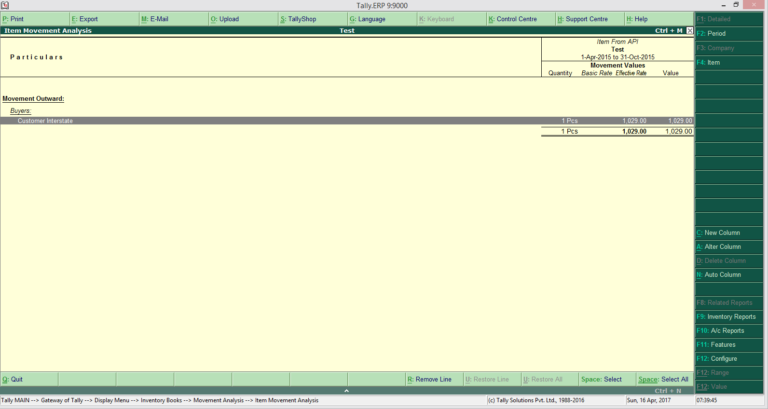
Task: Click the Upload button
Action: [x=243, y=19]
